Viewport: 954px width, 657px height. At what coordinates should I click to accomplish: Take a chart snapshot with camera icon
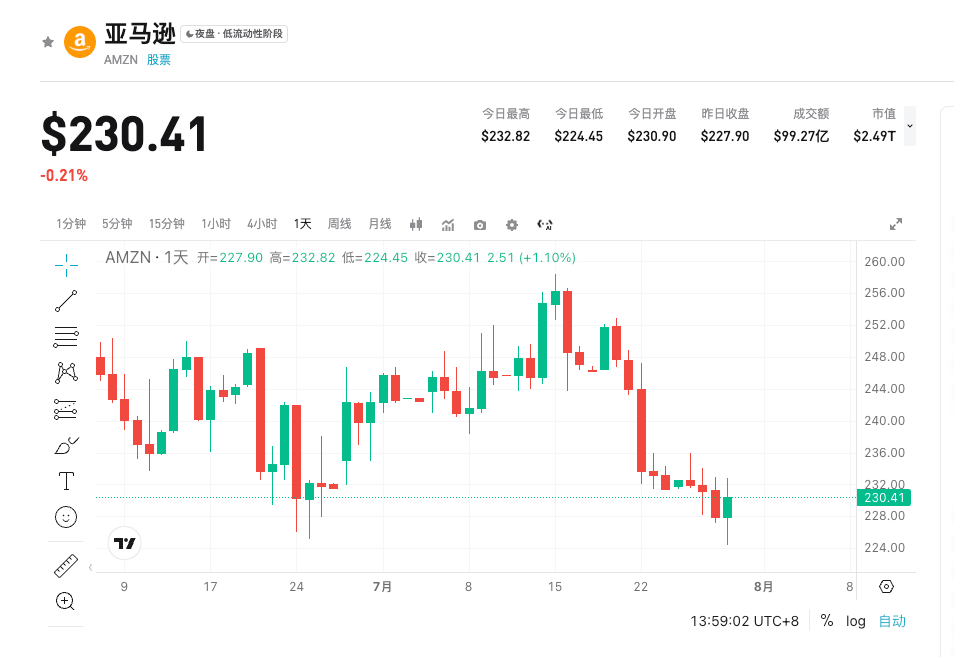(x=480, y=225)
